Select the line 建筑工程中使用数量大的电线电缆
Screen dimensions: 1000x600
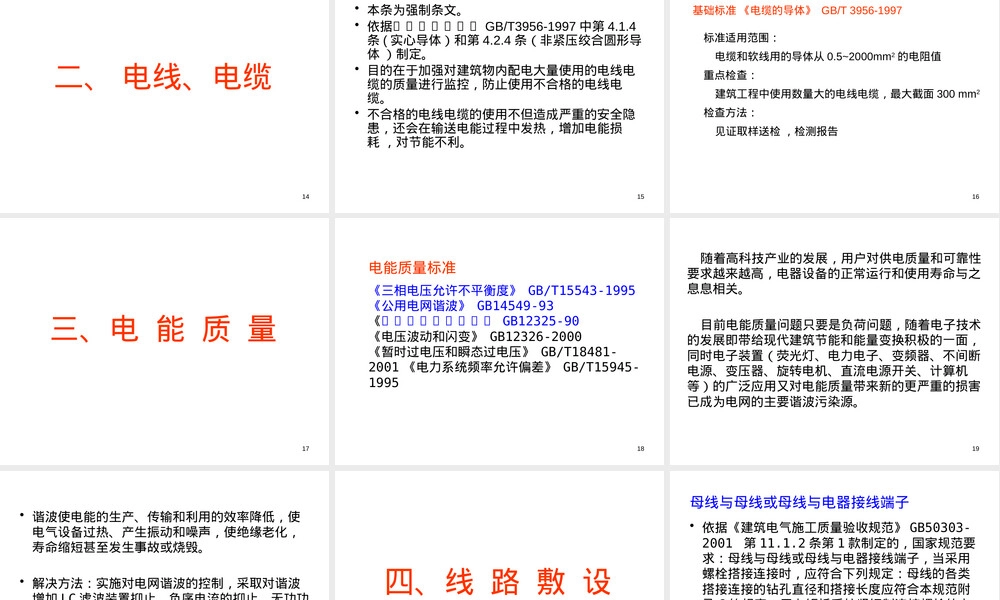(848, 94)
